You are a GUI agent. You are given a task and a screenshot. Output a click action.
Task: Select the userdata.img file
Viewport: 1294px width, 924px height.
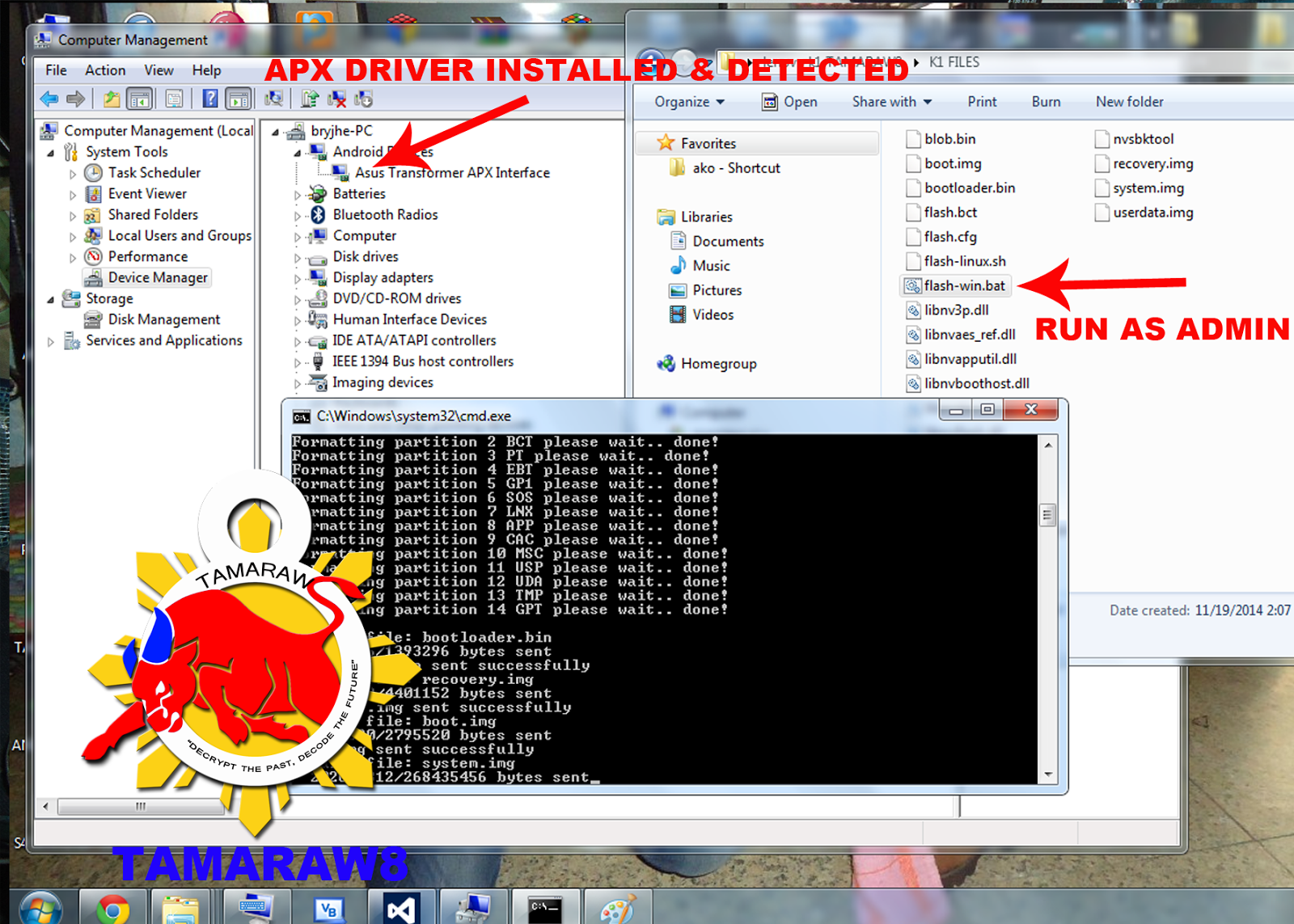pyautogui.click(x=1144, y=212)
